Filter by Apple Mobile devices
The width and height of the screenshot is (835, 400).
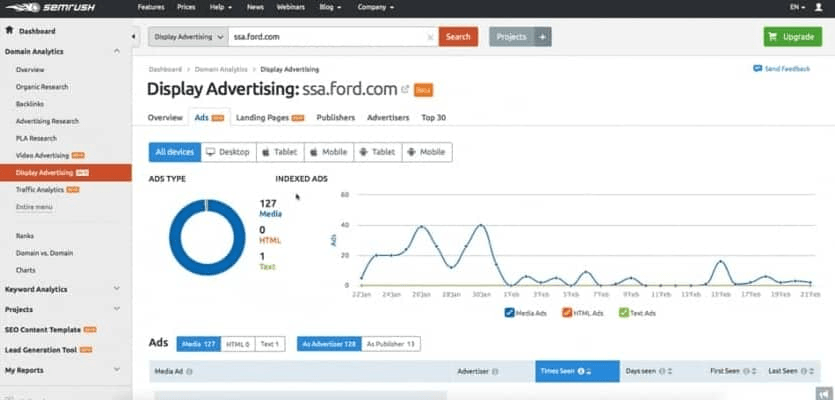(329, 152)
